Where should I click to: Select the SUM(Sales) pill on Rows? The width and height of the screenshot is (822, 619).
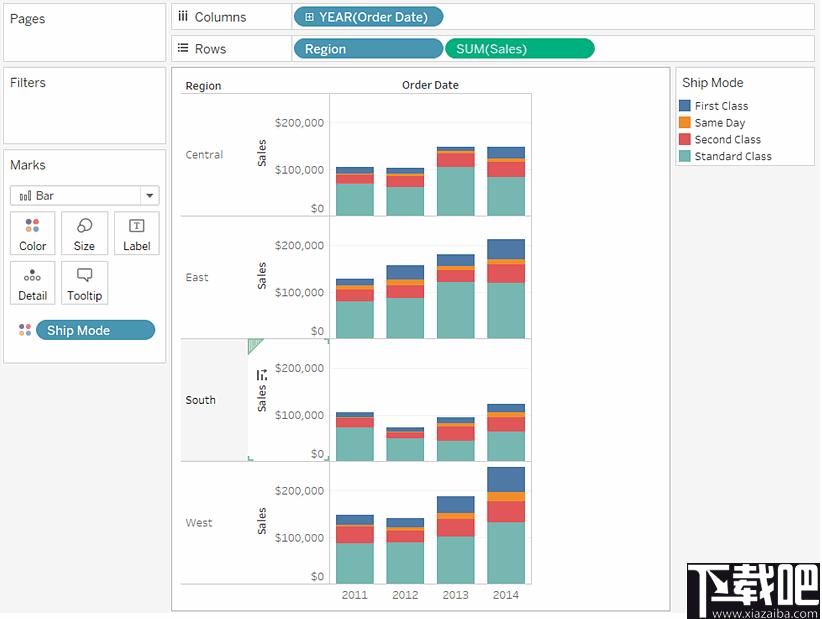click(x=520, y=49)
